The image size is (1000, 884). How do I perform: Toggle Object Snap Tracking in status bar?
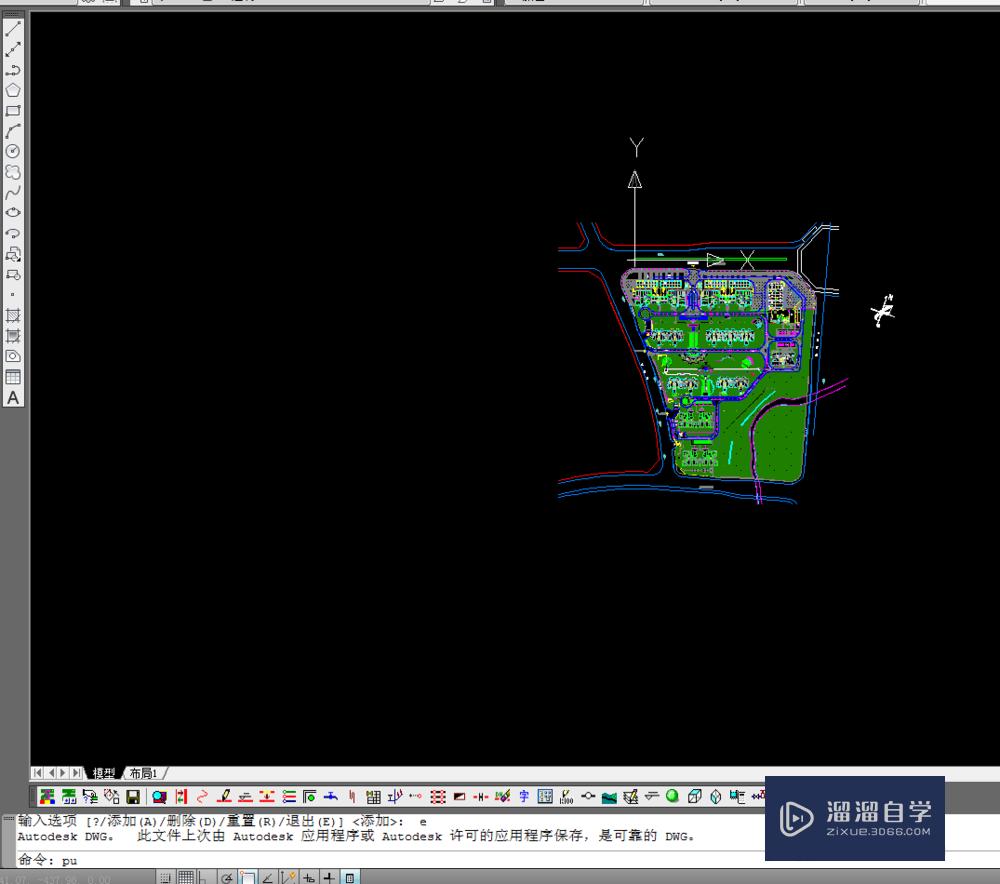coord(268,878)
